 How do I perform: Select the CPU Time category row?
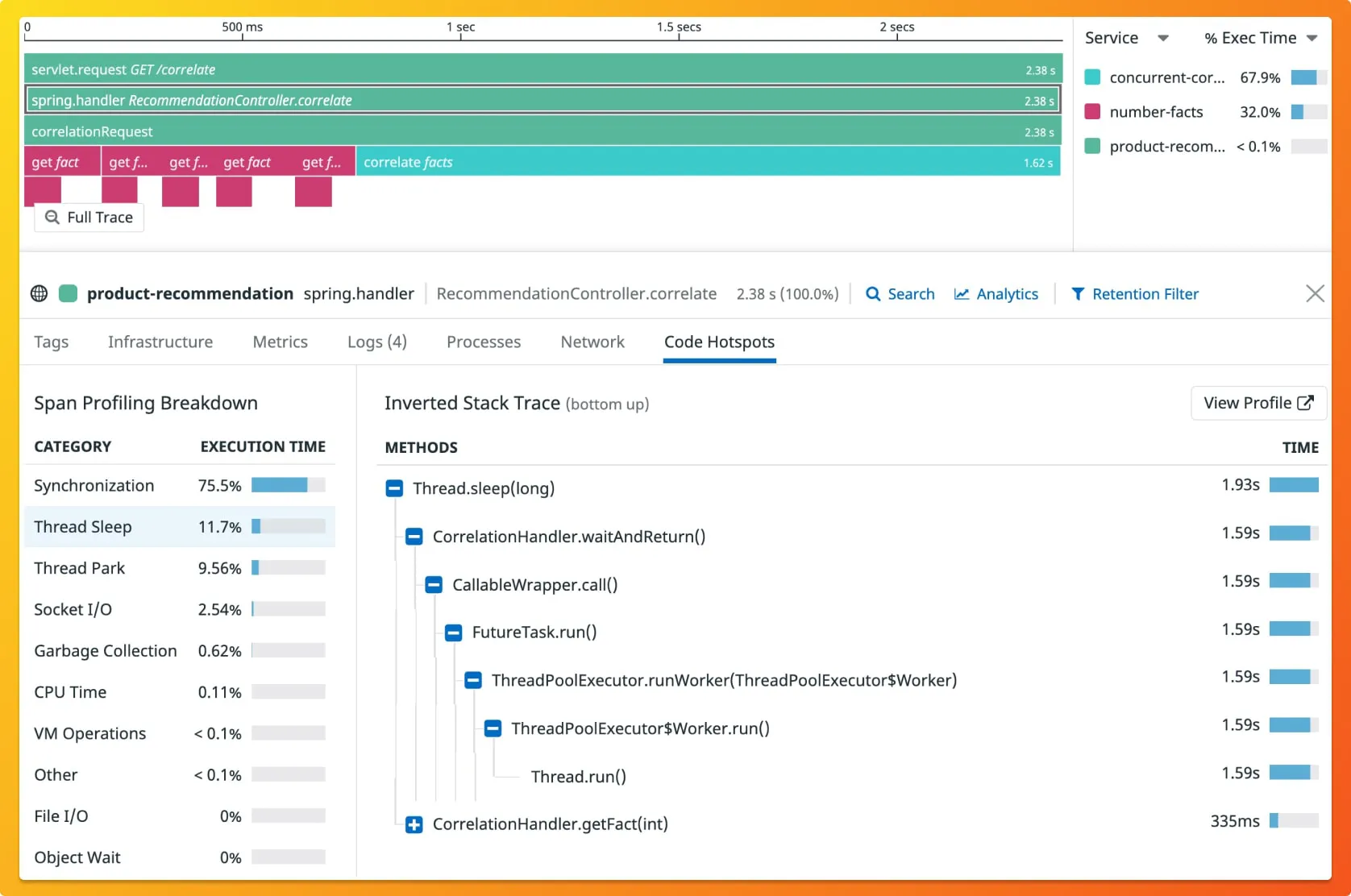[x=179, y=692]
